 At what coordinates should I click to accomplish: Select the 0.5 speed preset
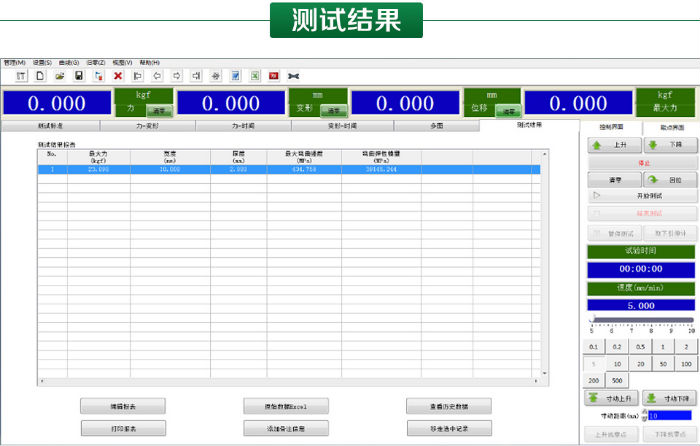[640, 346]
